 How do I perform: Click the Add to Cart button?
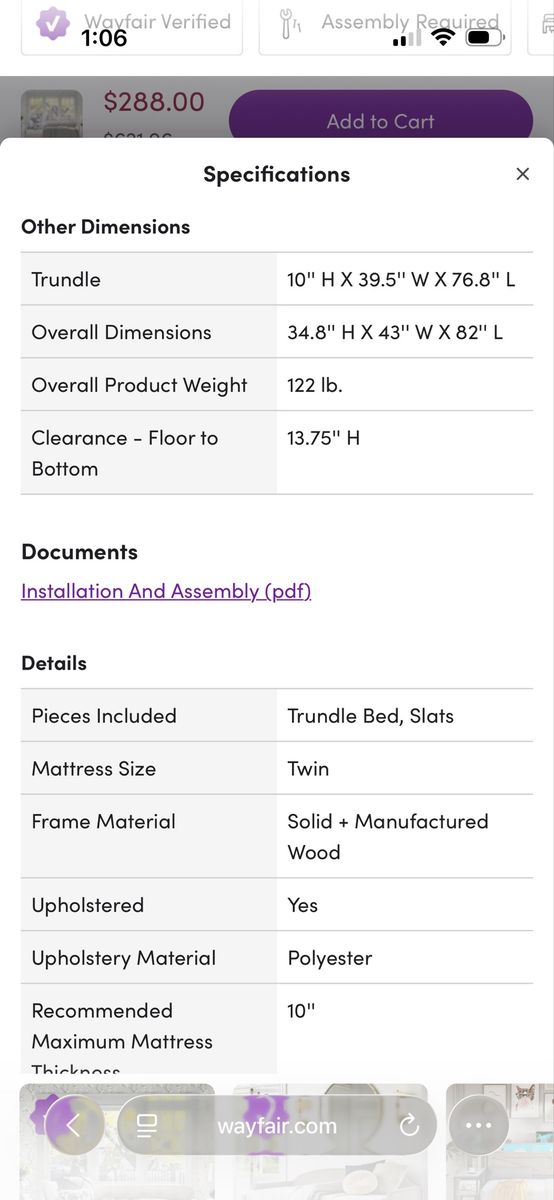pos(381,121)
